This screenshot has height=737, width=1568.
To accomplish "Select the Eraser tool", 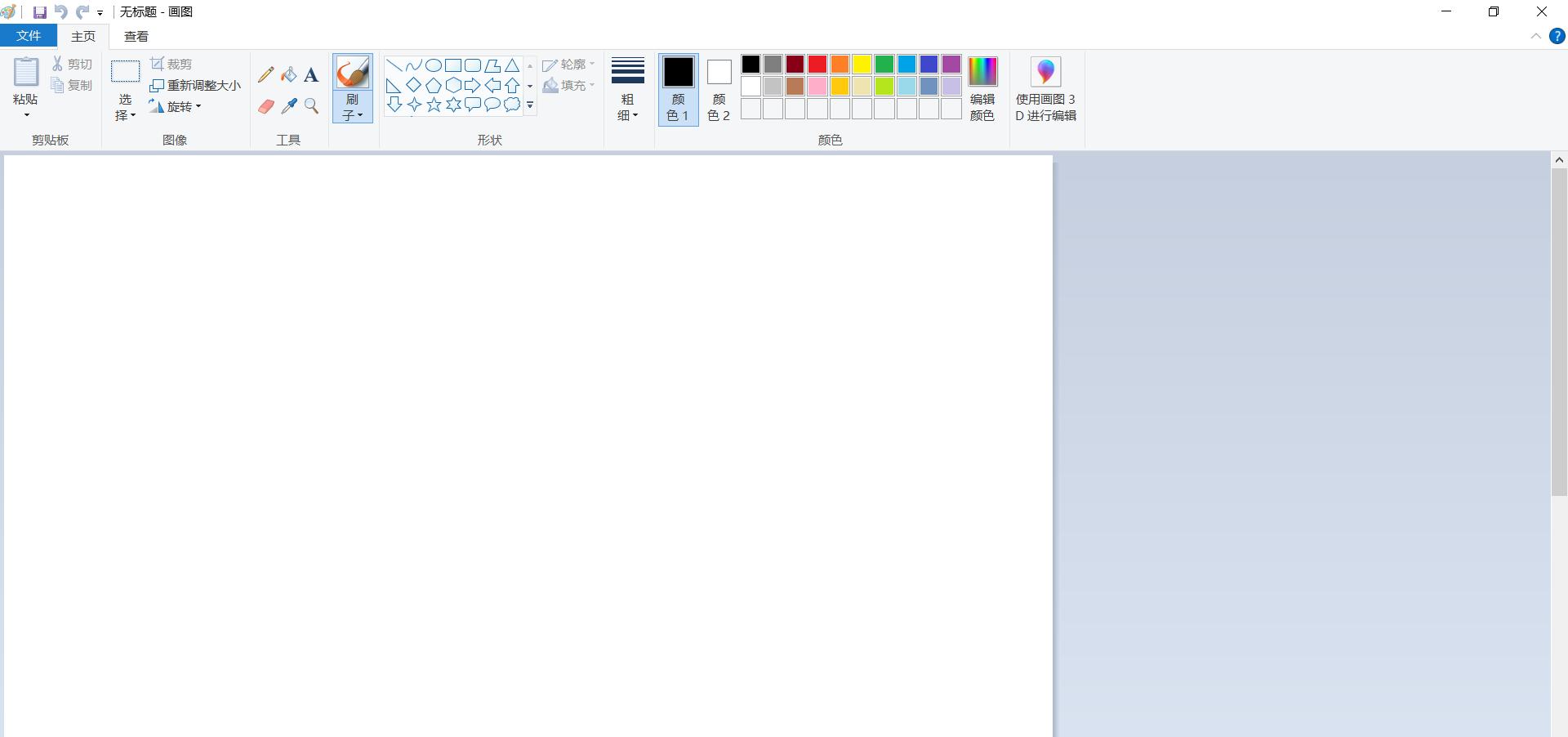I will click(x=265, y=106).
